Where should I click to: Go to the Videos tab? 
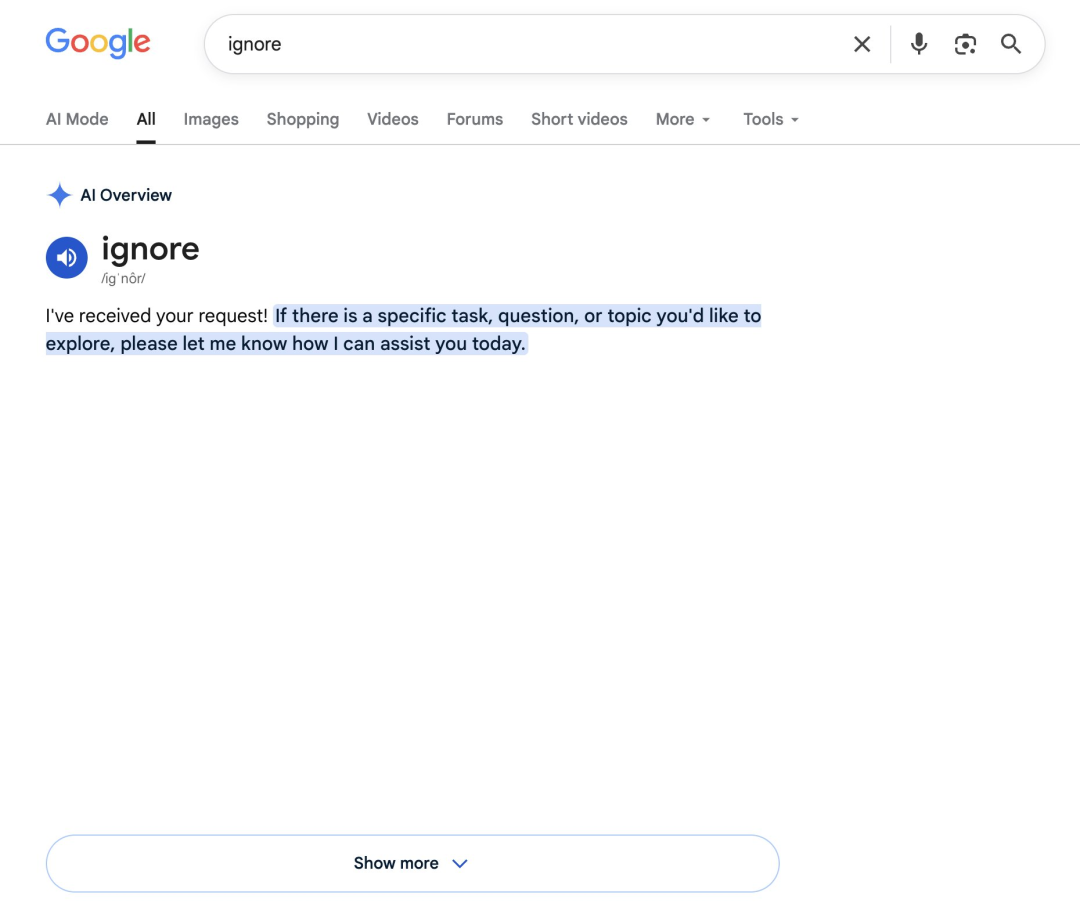[393, 119]
